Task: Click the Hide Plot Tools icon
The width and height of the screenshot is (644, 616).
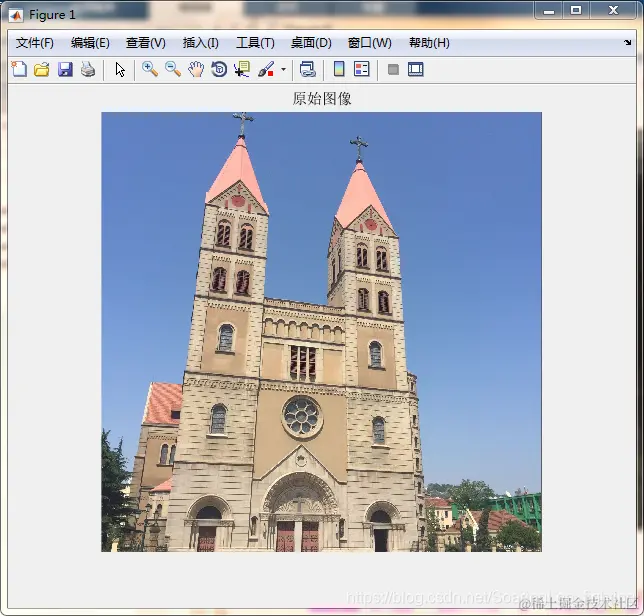Action: [x=393, y=69]
